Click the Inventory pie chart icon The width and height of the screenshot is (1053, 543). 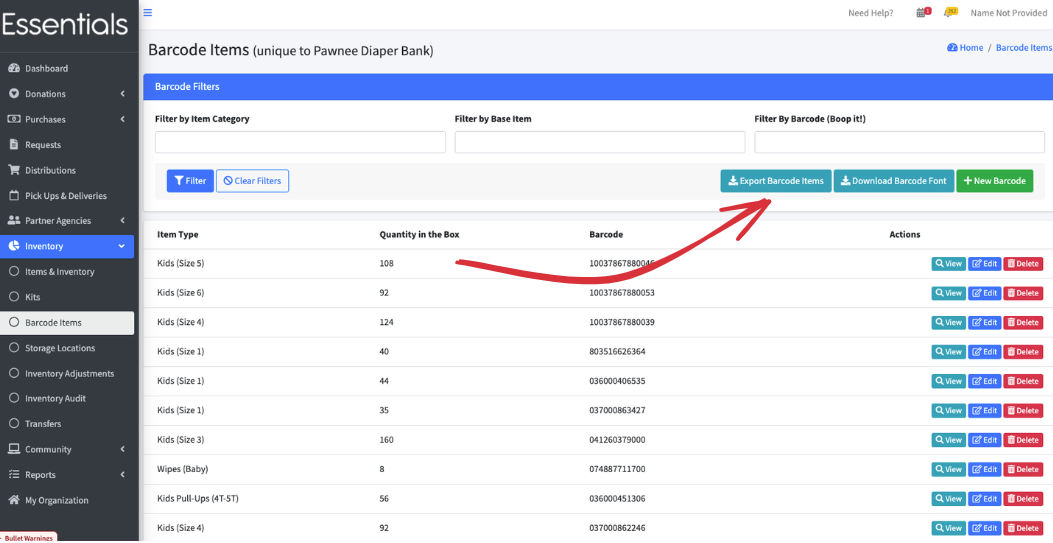click(x=13, y=246)
